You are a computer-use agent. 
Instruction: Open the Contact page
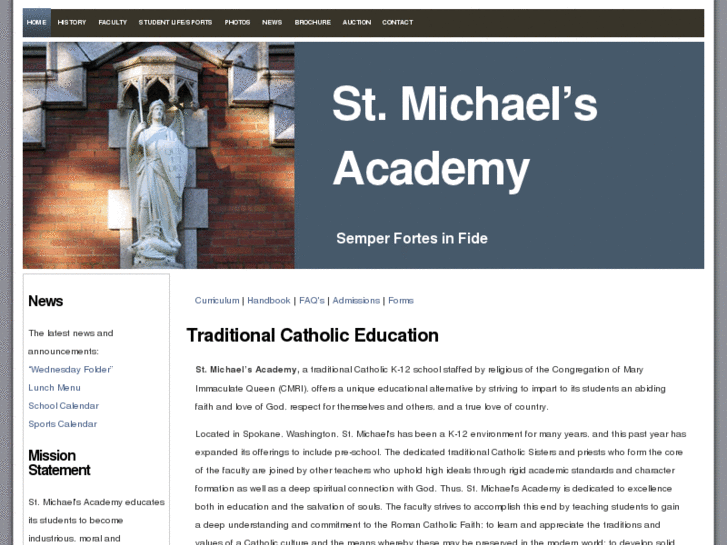397,22
